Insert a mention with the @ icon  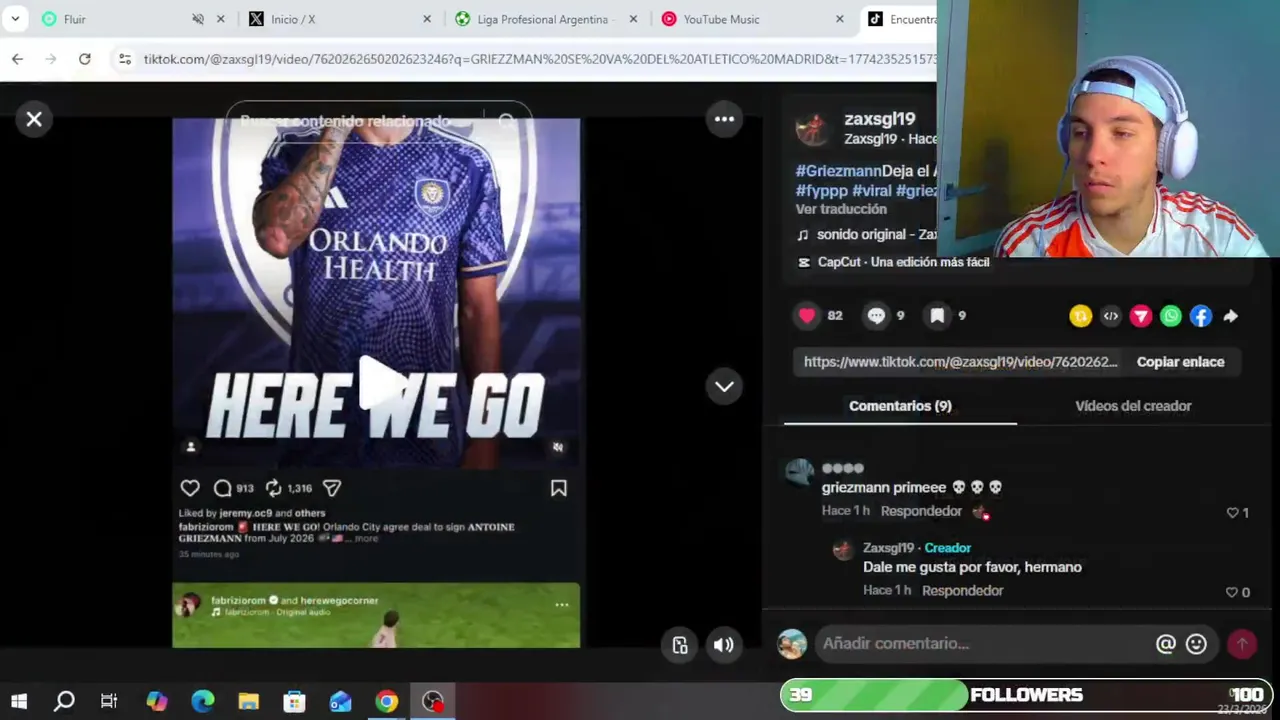[x=1166, y=644]
